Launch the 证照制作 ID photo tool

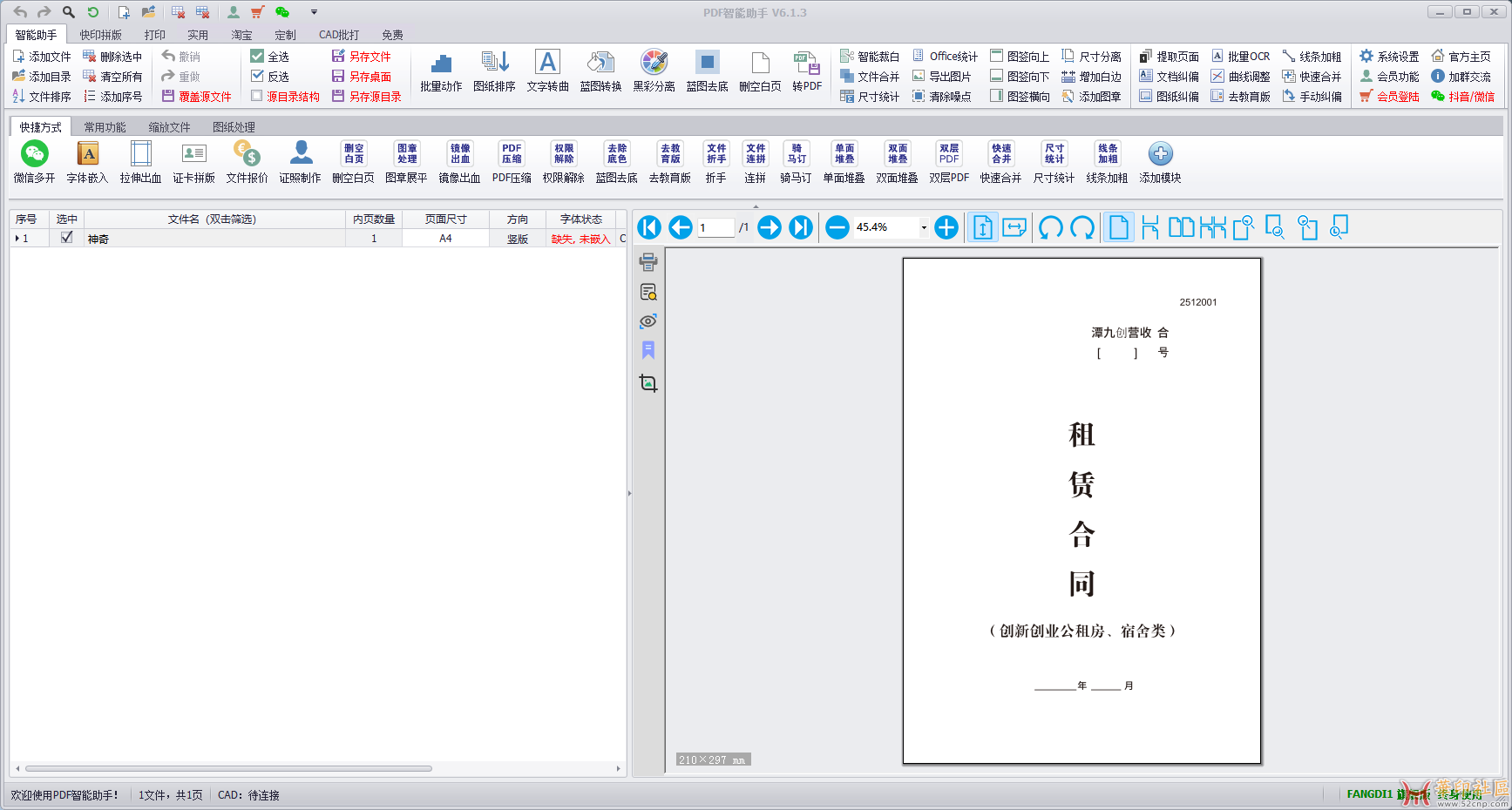pyautogui.click(x=301, y=155)
